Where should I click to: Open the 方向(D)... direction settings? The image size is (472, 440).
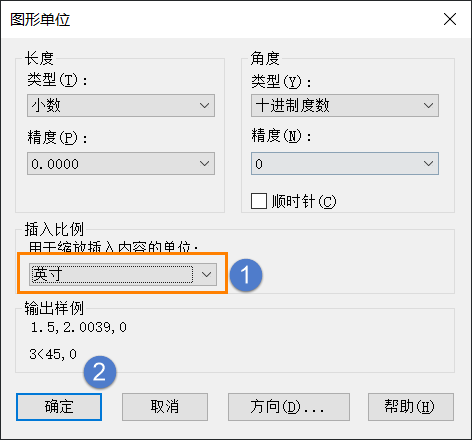coord(289,407)
